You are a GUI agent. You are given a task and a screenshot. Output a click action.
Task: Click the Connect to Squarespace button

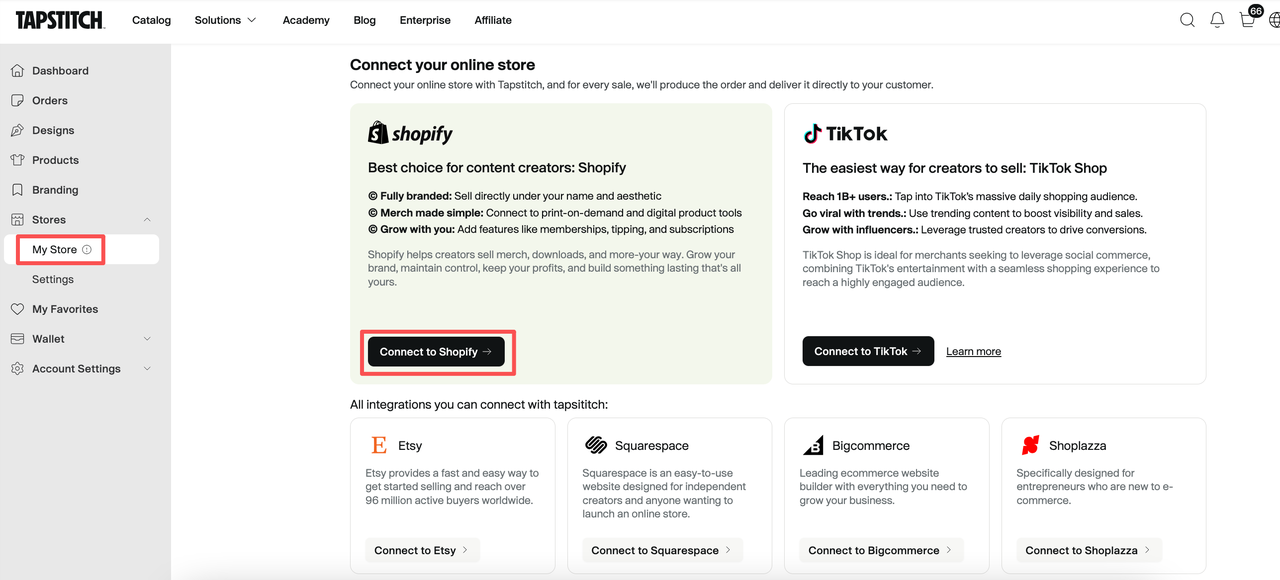pyautogui.click(x=662, y=550)
